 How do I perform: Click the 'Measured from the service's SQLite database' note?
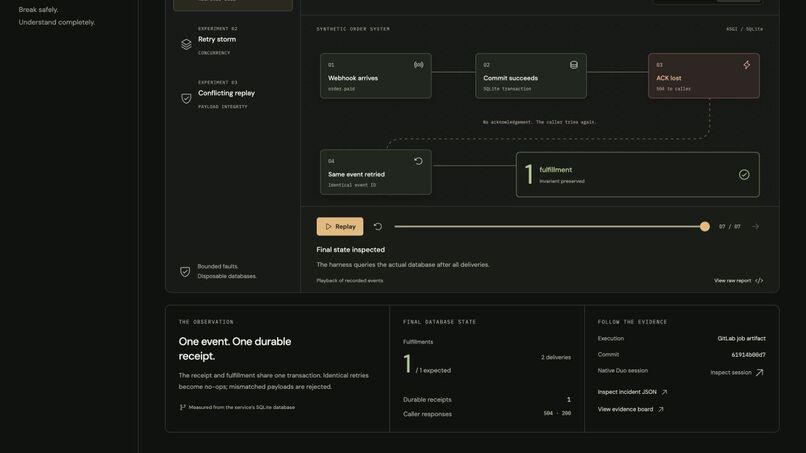242,407
